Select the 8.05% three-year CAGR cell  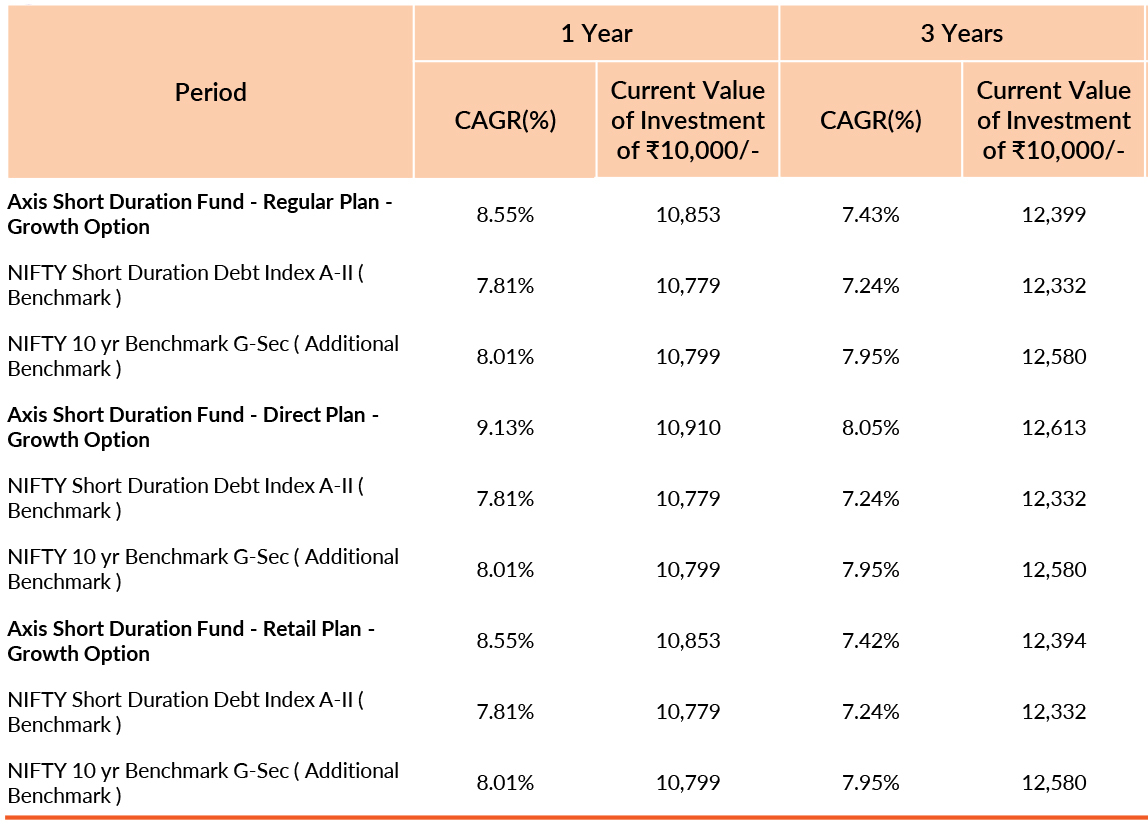[x=870, y=428]
